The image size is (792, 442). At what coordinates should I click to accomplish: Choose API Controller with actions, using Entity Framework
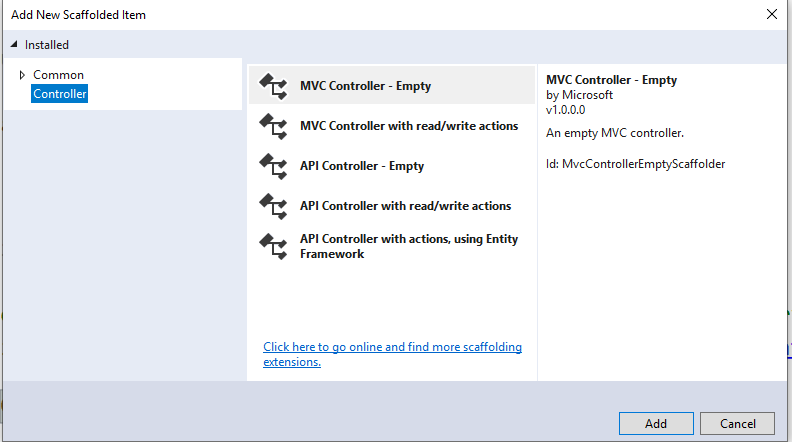coord(391,246)
